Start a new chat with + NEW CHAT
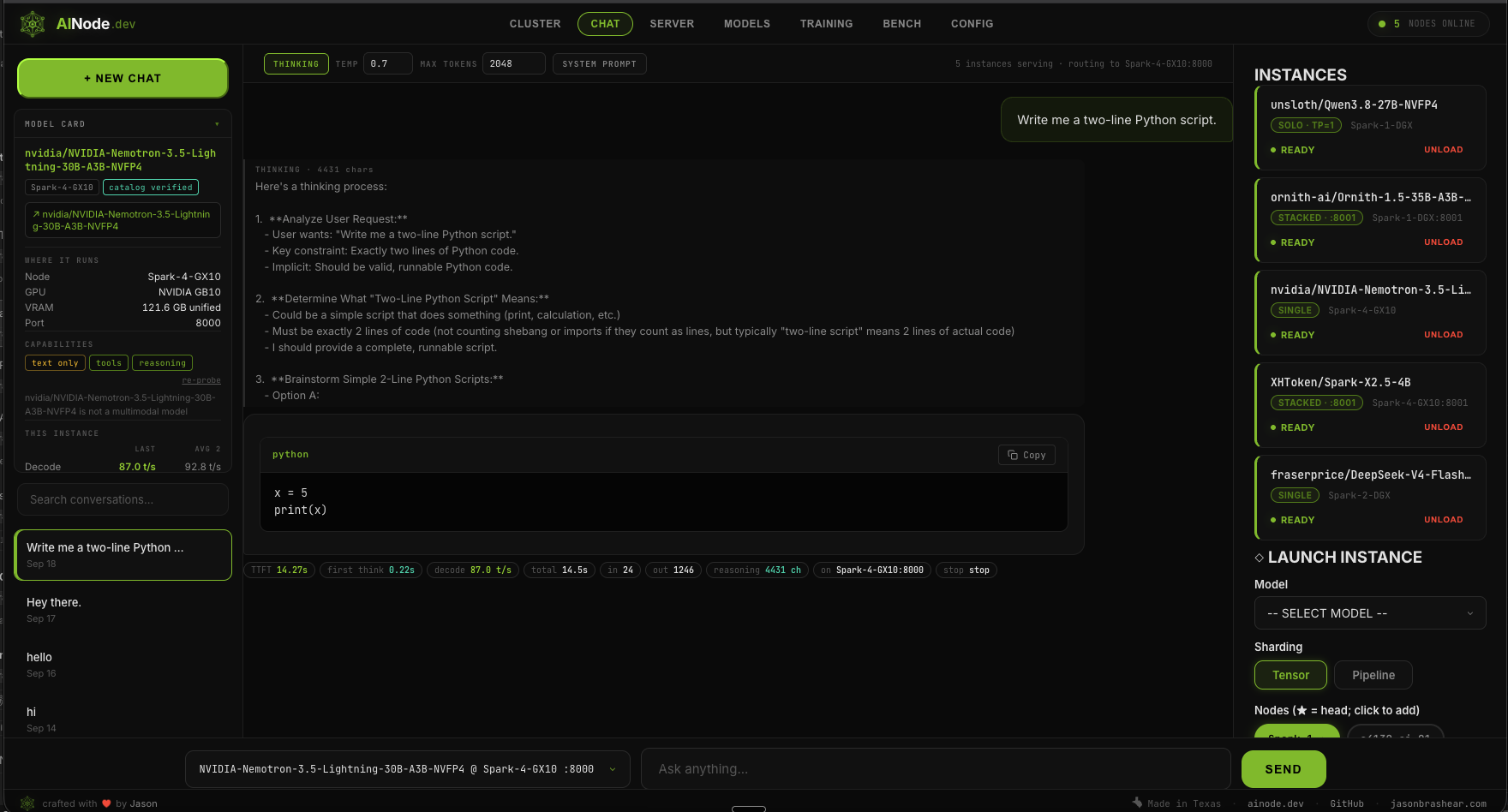1508x812 pixels. pos(123,78)
